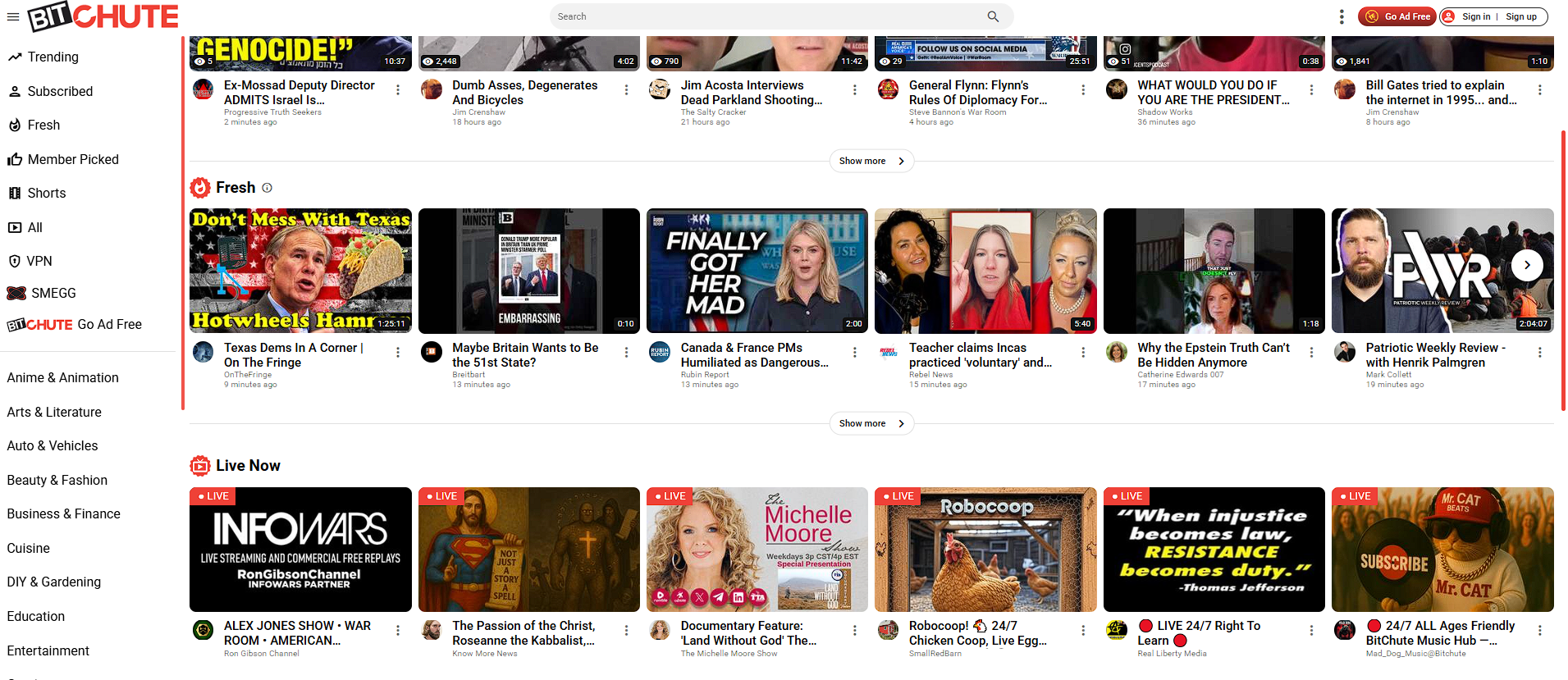Click the VPN shield sidebar icon
This screenshot has height=680, width=1568.
14,261
